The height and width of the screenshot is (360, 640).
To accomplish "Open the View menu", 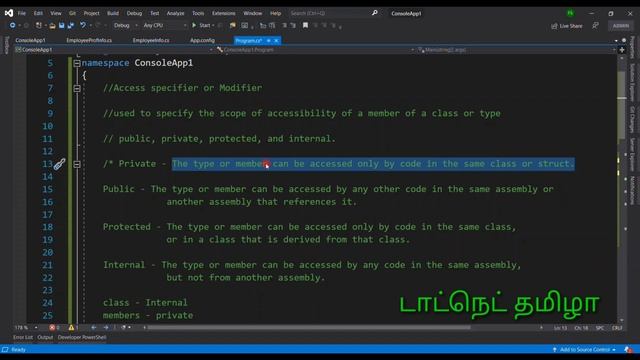I will coord(56,13).
